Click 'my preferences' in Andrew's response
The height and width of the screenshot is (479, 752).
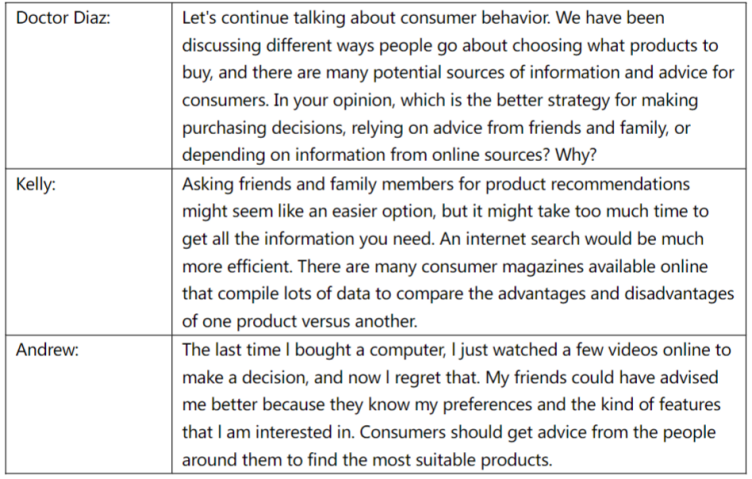coord(473,405)
